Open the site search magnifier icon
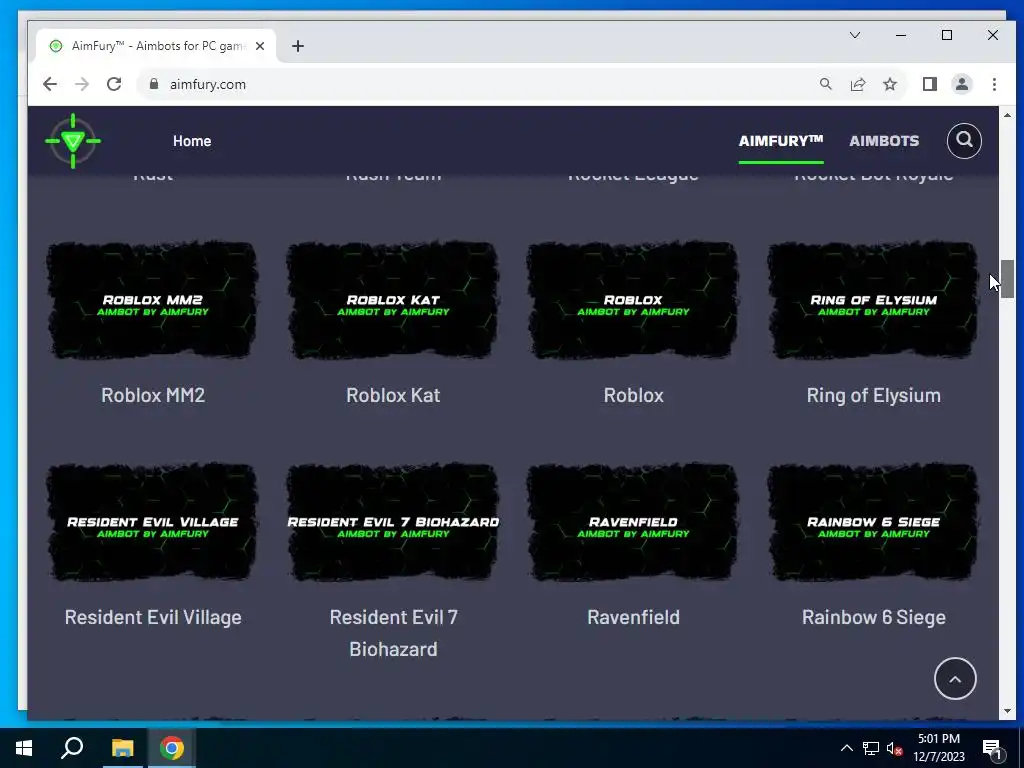Image resolution: width=1024 pixels, height=768 pixels. 964,140
